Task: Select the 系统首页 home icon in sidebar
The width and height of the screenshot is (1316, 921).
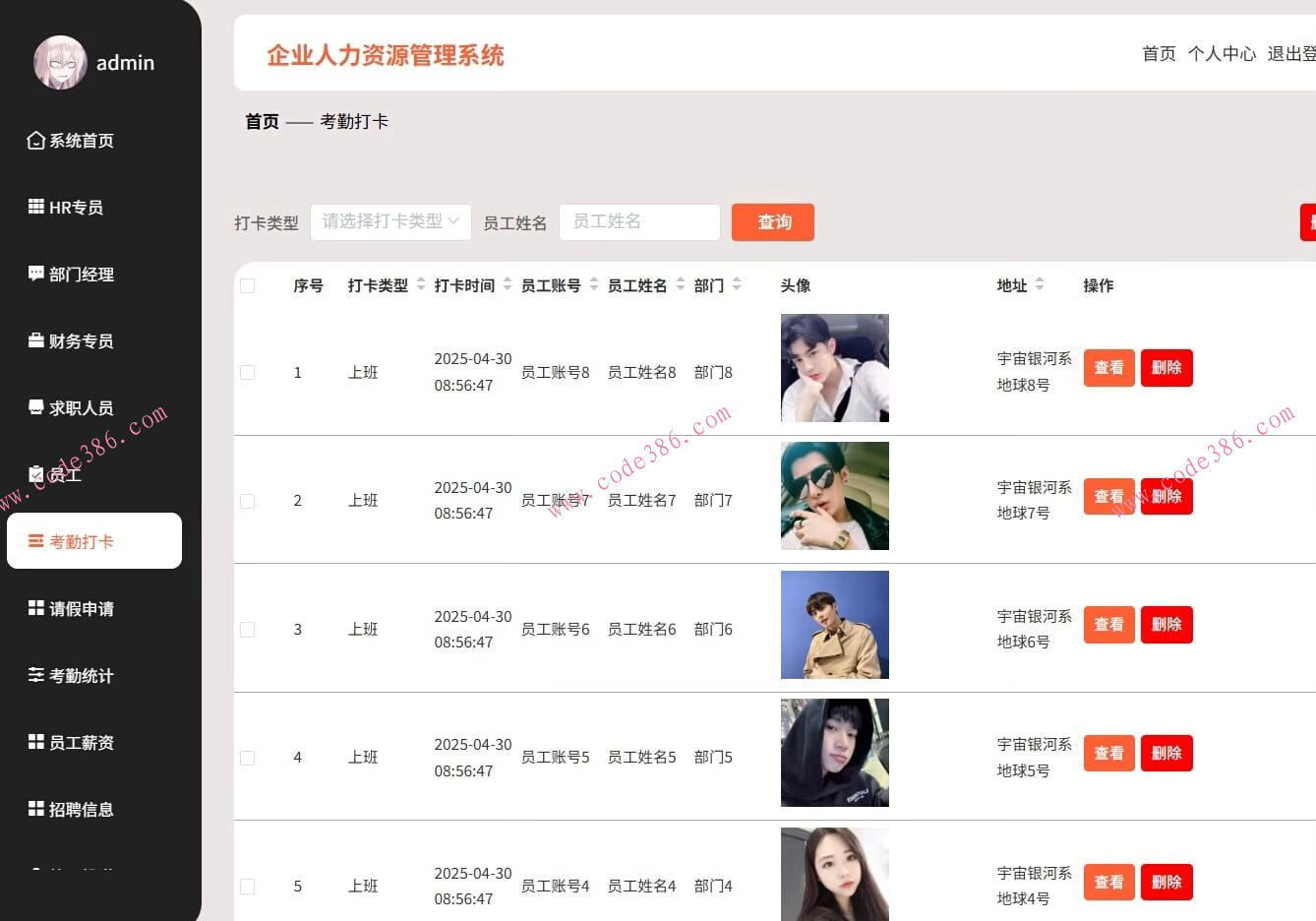Action: pyautogui.click(x=34, y=140)
